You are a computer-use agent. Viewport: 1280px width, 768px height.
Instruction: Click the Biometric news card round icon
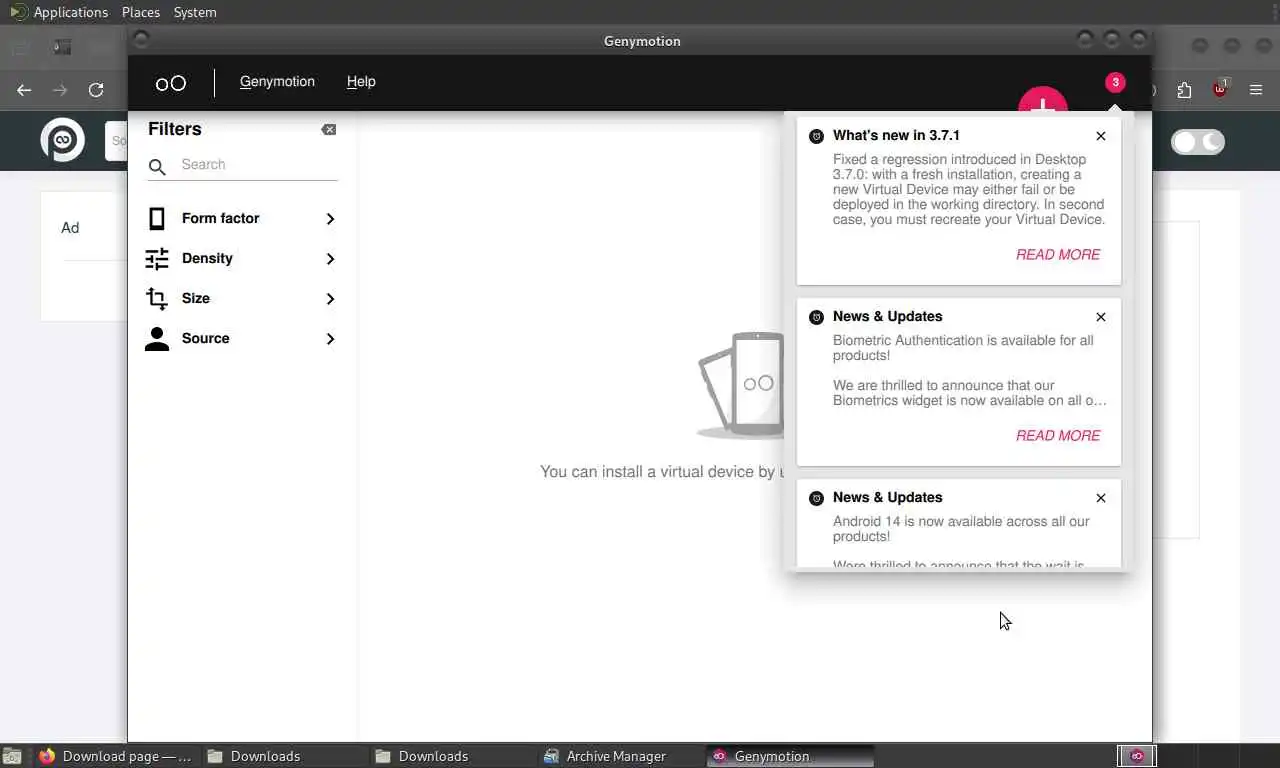[x=816, y=317]
